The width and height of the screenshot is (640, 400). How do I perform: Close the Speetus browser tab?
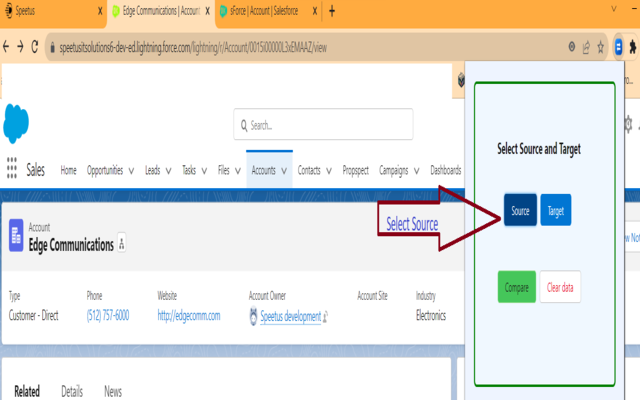pyautogui.click(x=100, y=11)
